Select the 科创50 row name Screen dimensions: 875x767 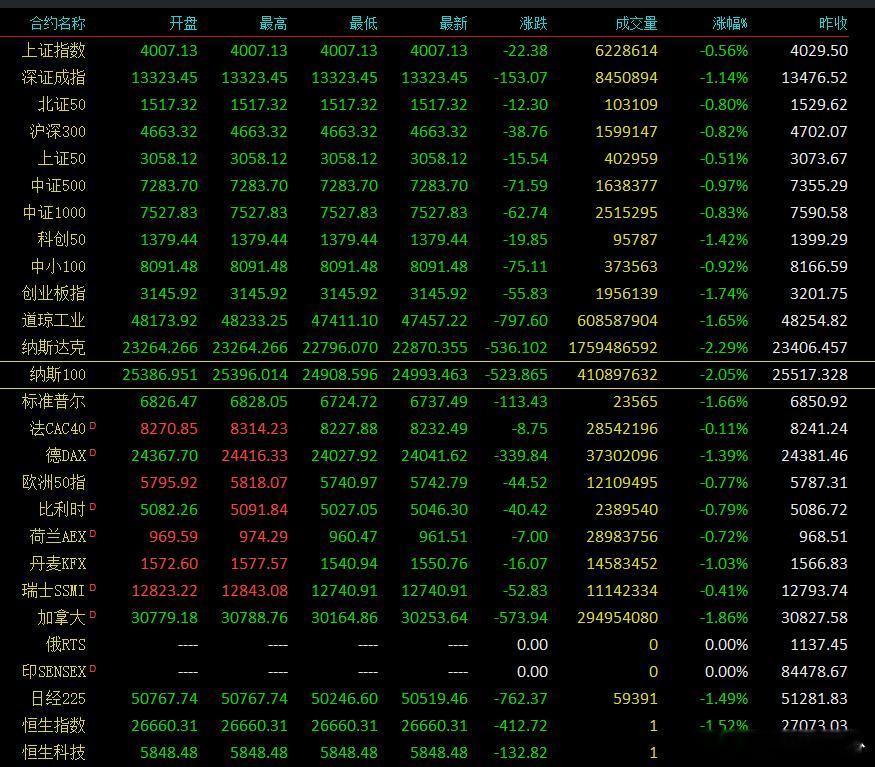(x=61, y=239)
